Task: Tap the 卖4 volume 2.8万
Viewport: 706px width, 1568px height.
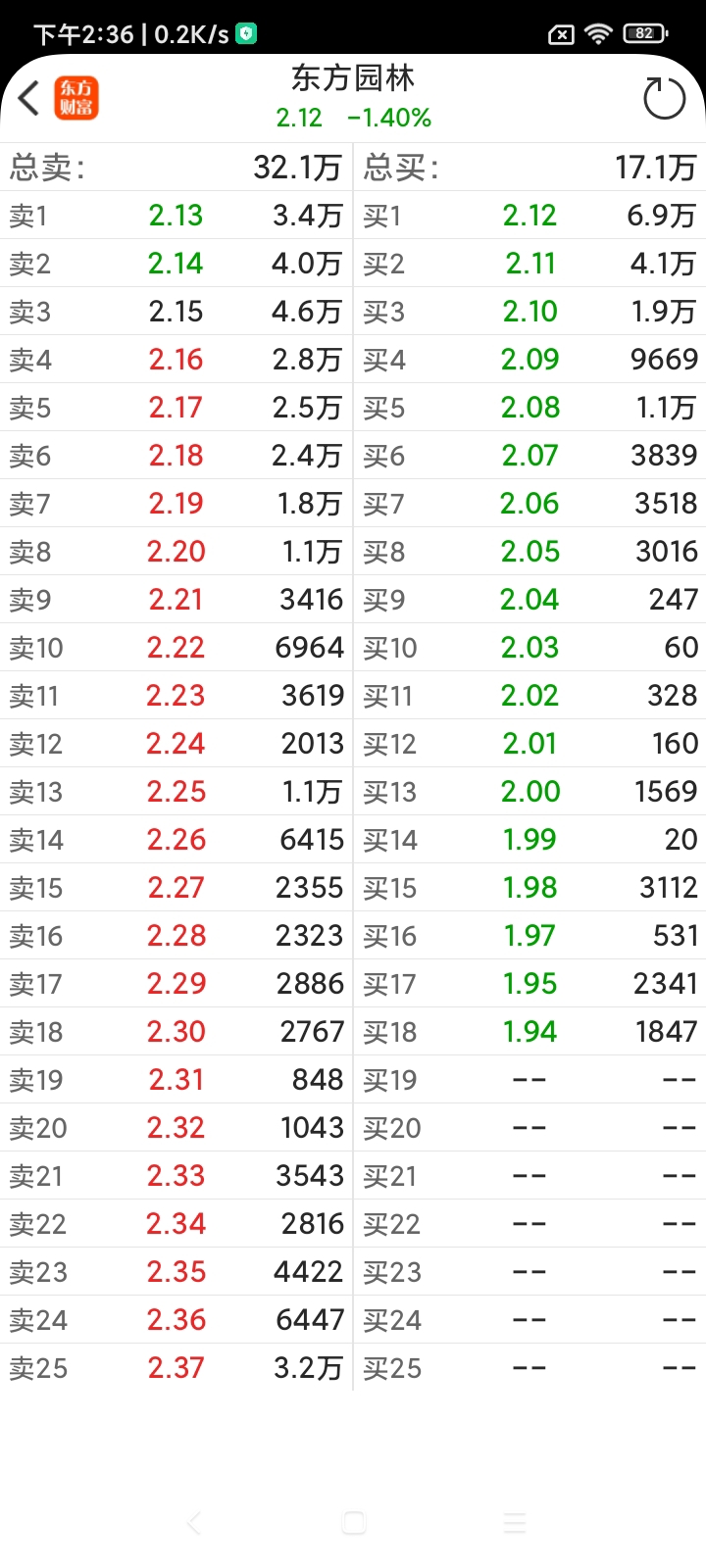Action: 307,360
